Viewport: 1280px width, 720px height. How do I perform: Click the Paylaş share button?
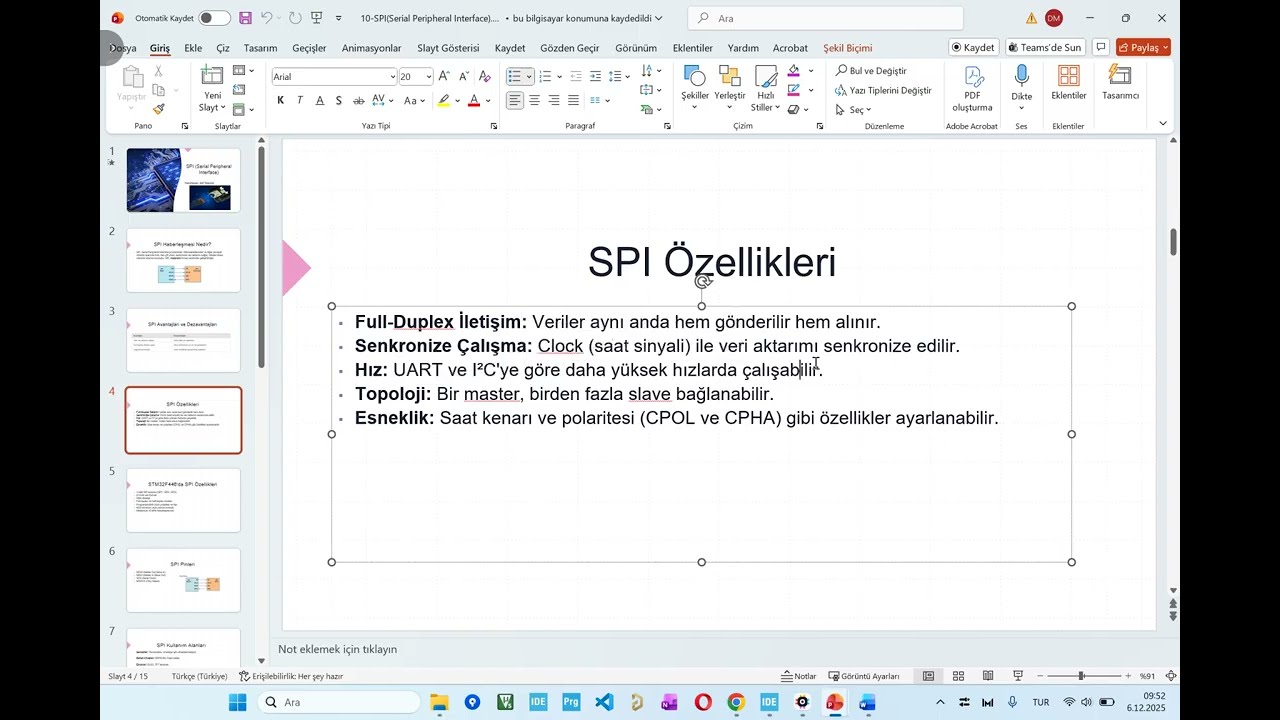pyautogui.click(x=1143, y=47)
